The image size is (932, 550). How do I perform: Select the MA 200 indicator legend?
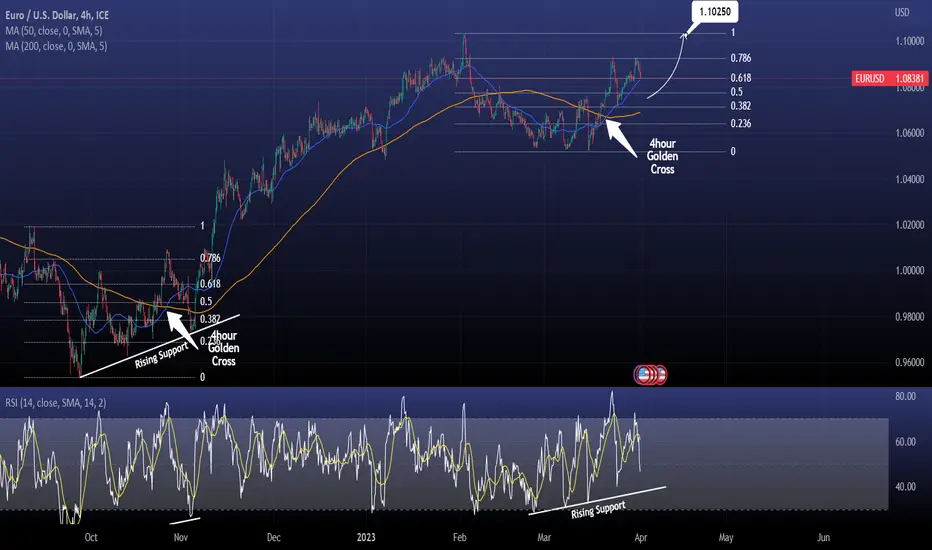point(56,46)
